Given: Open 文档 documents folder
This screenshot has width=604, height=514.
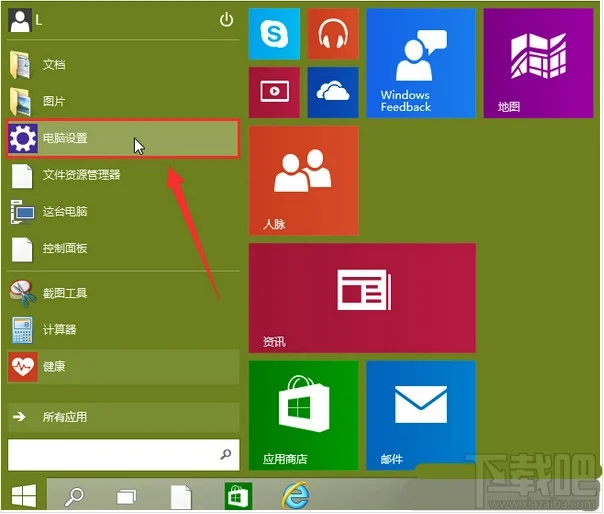Looking at the screenshot, I should [x=123, y=64].
